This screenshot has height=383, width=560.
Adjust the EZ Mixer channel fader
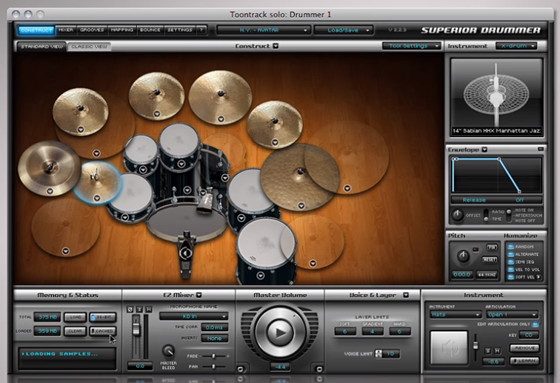click(136, 329)
